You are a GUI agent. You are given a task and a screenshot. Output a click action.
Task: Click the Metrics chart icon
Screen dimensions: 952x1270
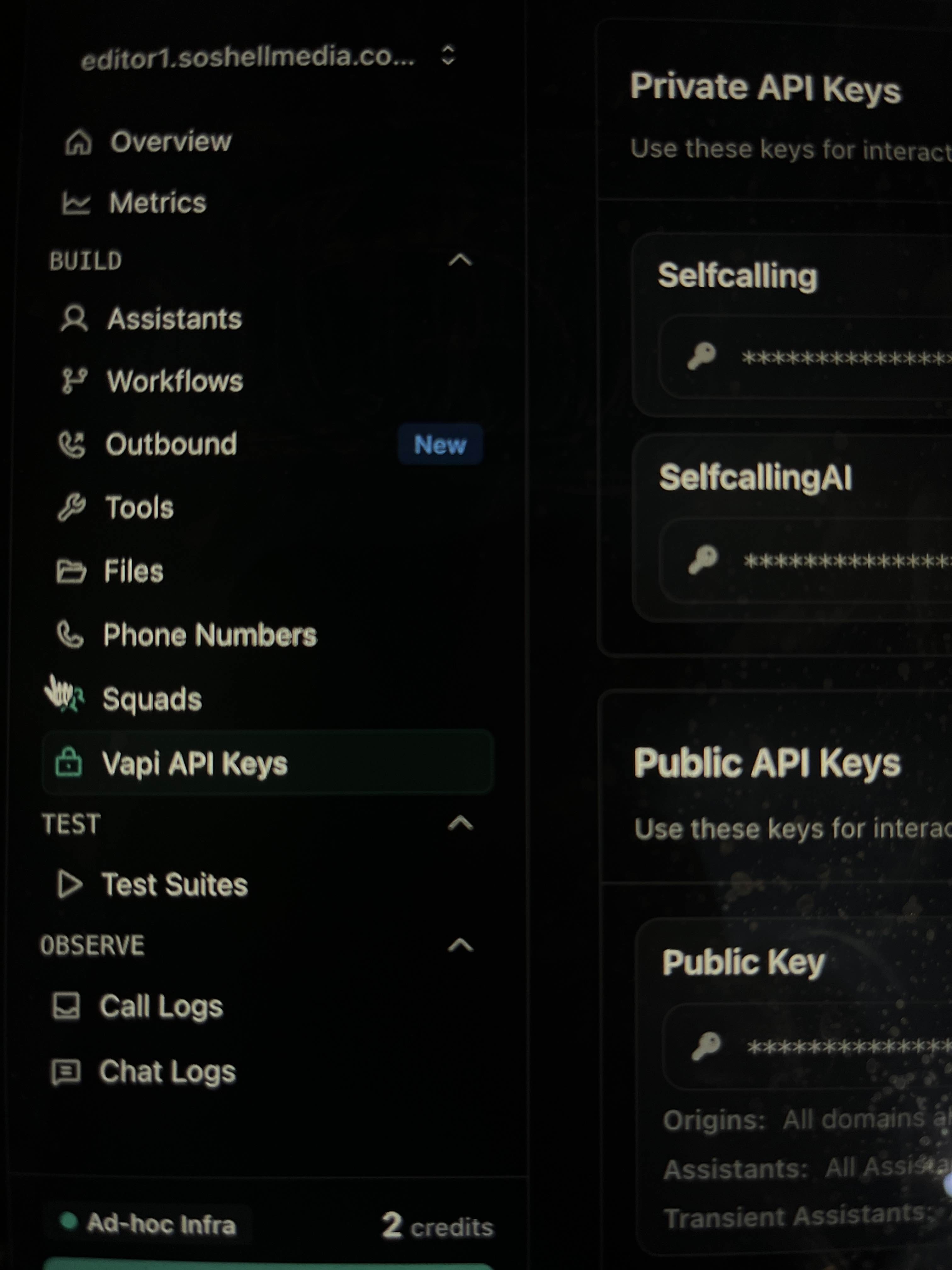pyautogui.click(x=76, y=203)
